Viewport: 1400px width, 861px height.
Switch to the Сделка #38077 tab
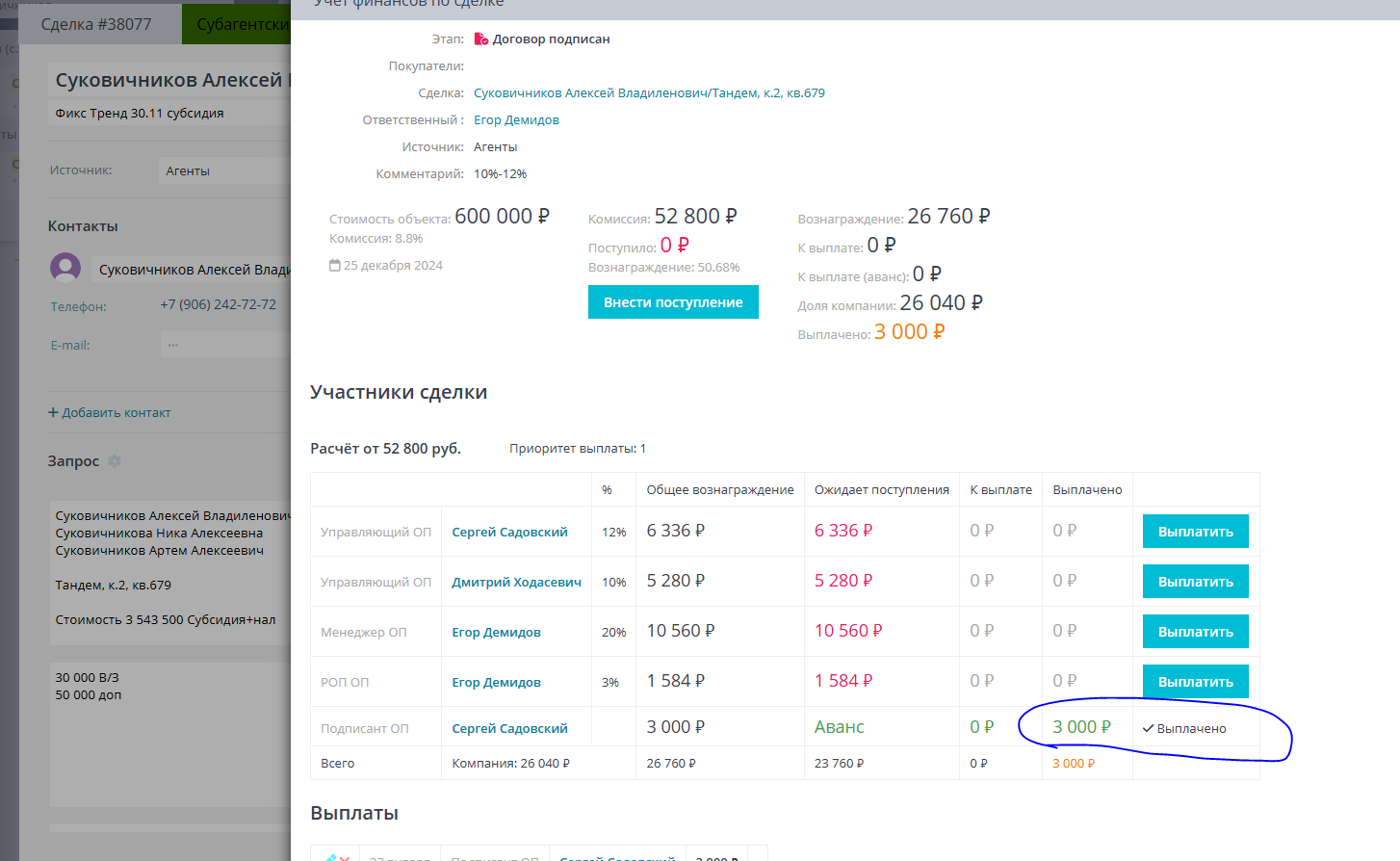(96, 24)
